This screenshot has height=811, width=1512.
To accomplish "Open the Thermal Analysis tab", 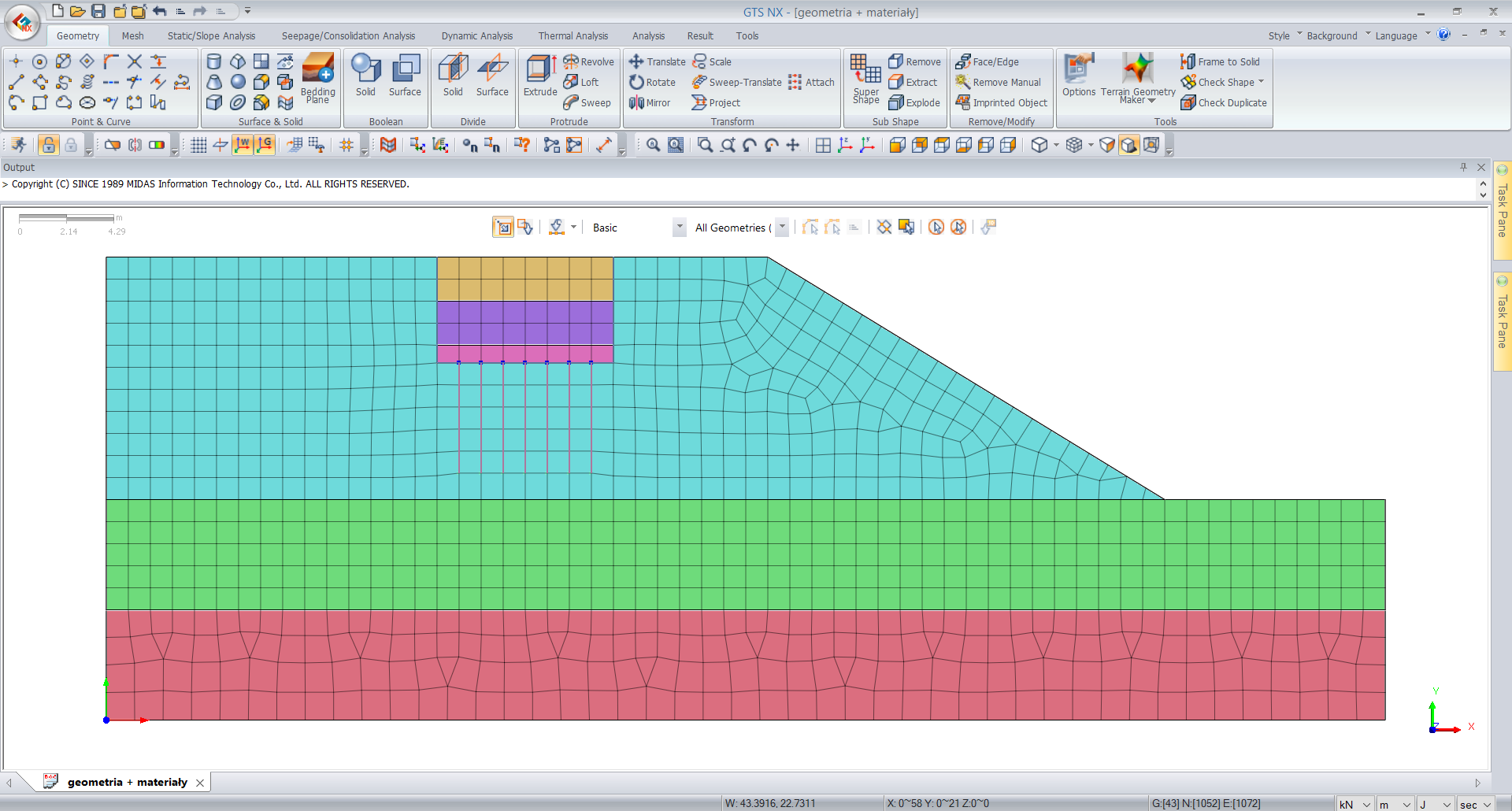I will pos(573,35).
